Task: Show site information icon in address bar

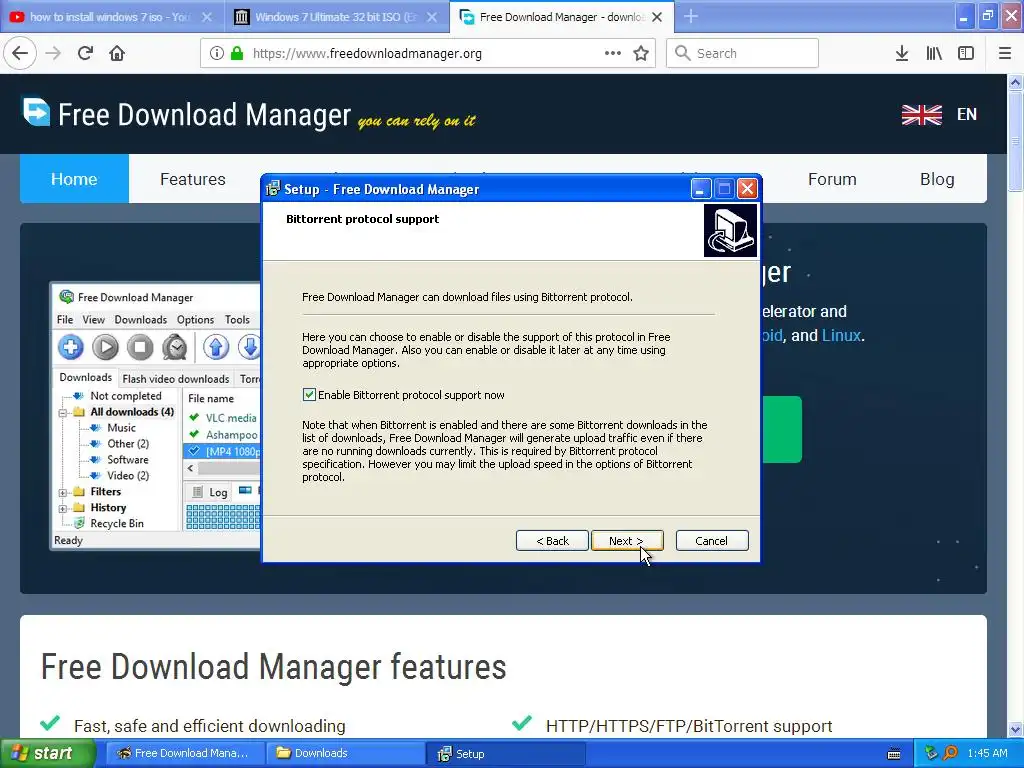Action: 217,53
